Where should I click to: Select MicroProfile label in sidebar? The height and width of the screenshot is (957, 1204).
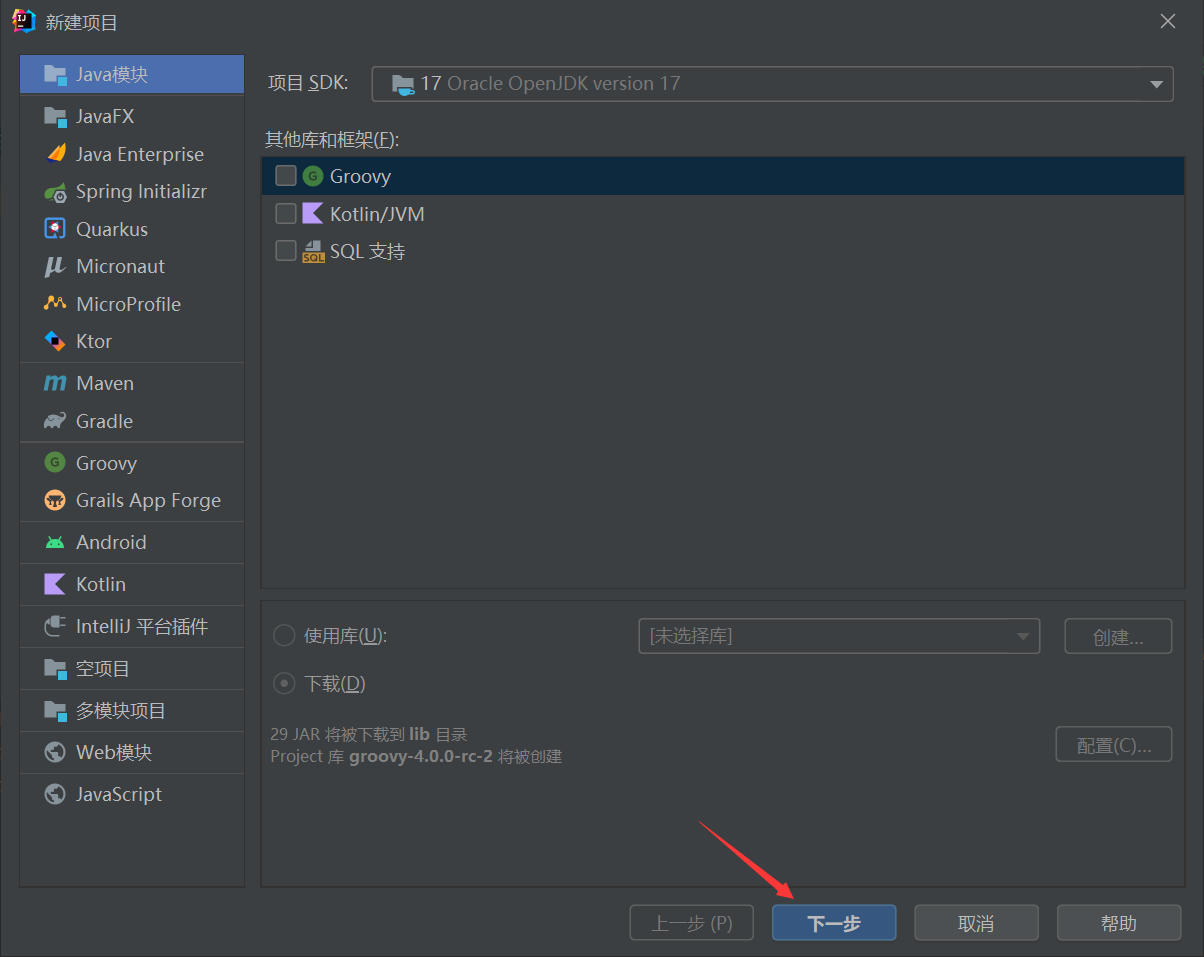tap(128, 304)
